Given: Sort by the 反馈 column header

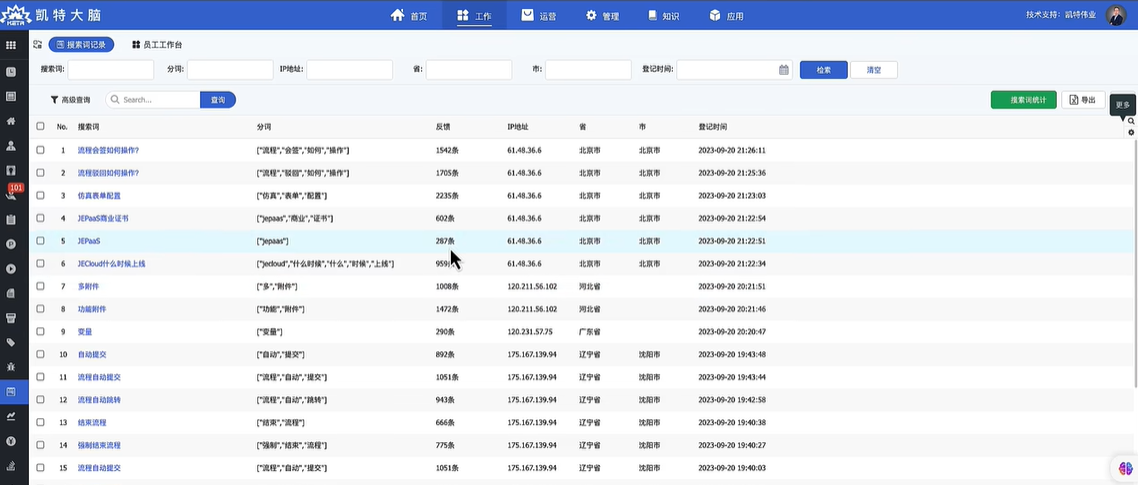Looking at the screenshot, I should [443, 126].
